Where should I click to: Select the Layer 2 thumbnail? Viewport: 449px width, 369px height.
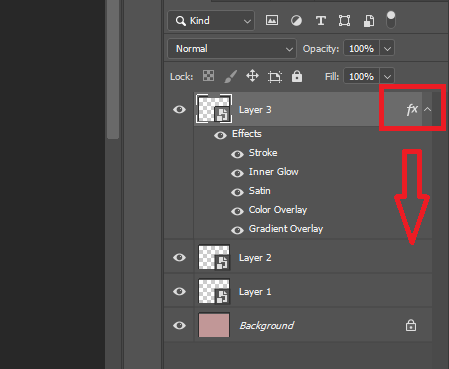coord(214,257)
